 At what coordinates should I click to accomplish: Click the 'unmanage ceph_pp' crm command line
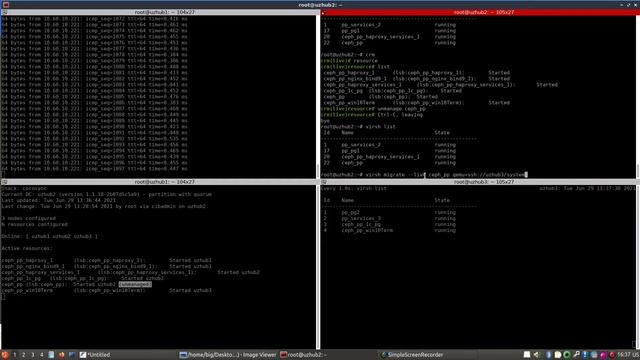tap(373, 109)
